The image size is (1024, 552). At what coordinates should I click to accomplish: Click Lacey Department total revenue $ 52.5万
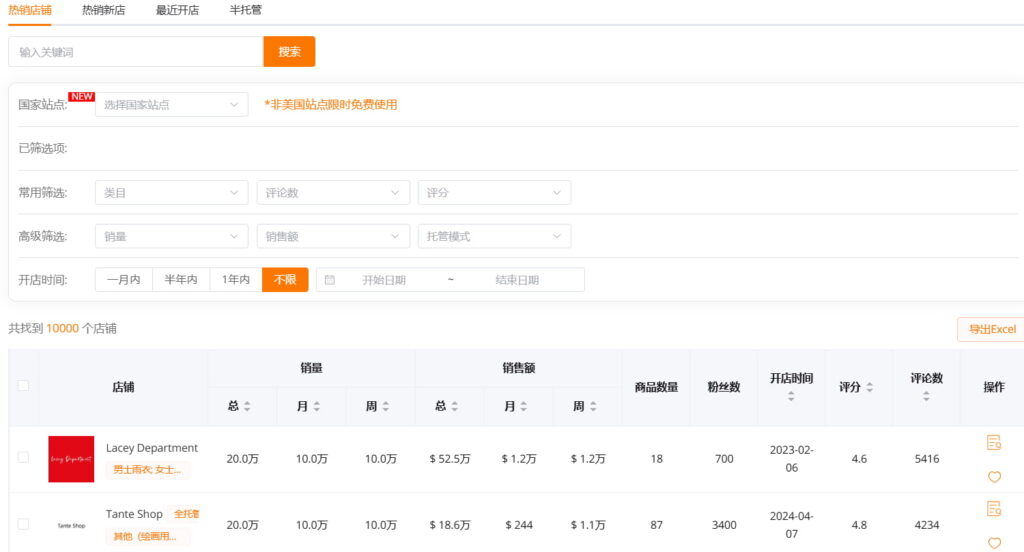(450, 459)
